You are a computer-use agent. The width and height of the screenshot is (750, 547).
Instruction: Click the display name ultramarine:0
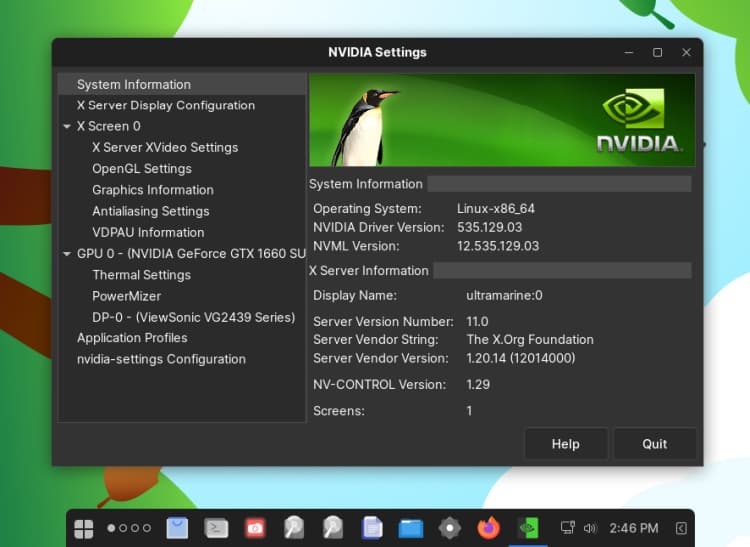[504, 295]
